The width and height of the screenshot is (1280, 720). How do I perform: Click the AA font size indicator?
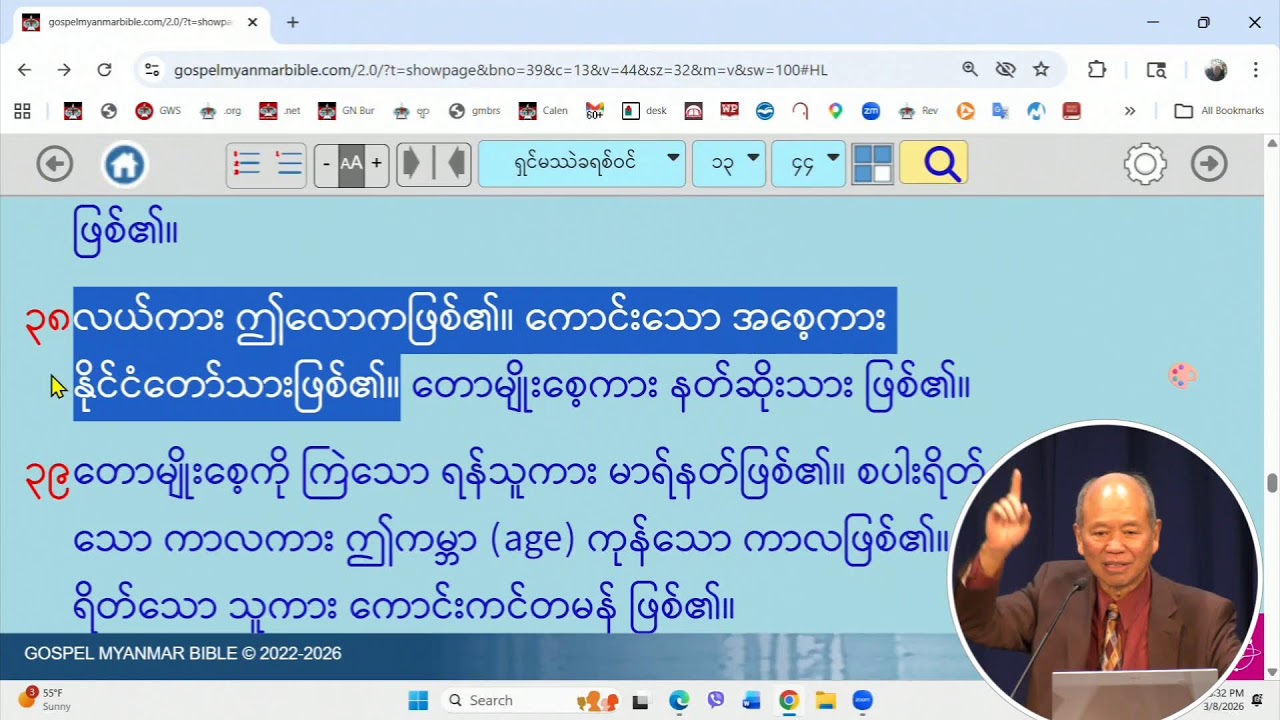click(351, 164)
